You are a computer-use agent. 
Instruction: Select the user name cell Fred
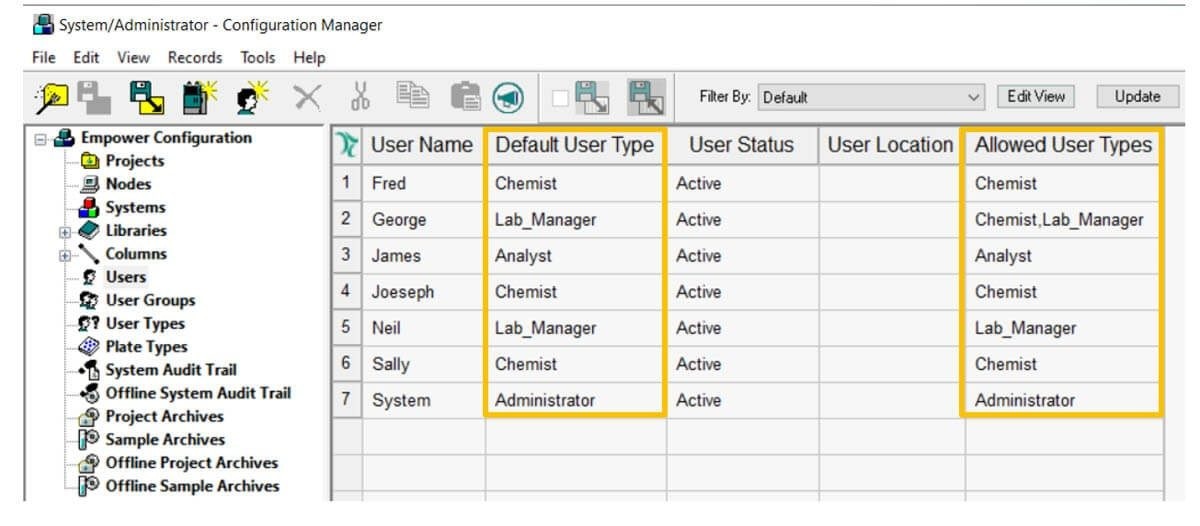(424, 183)
